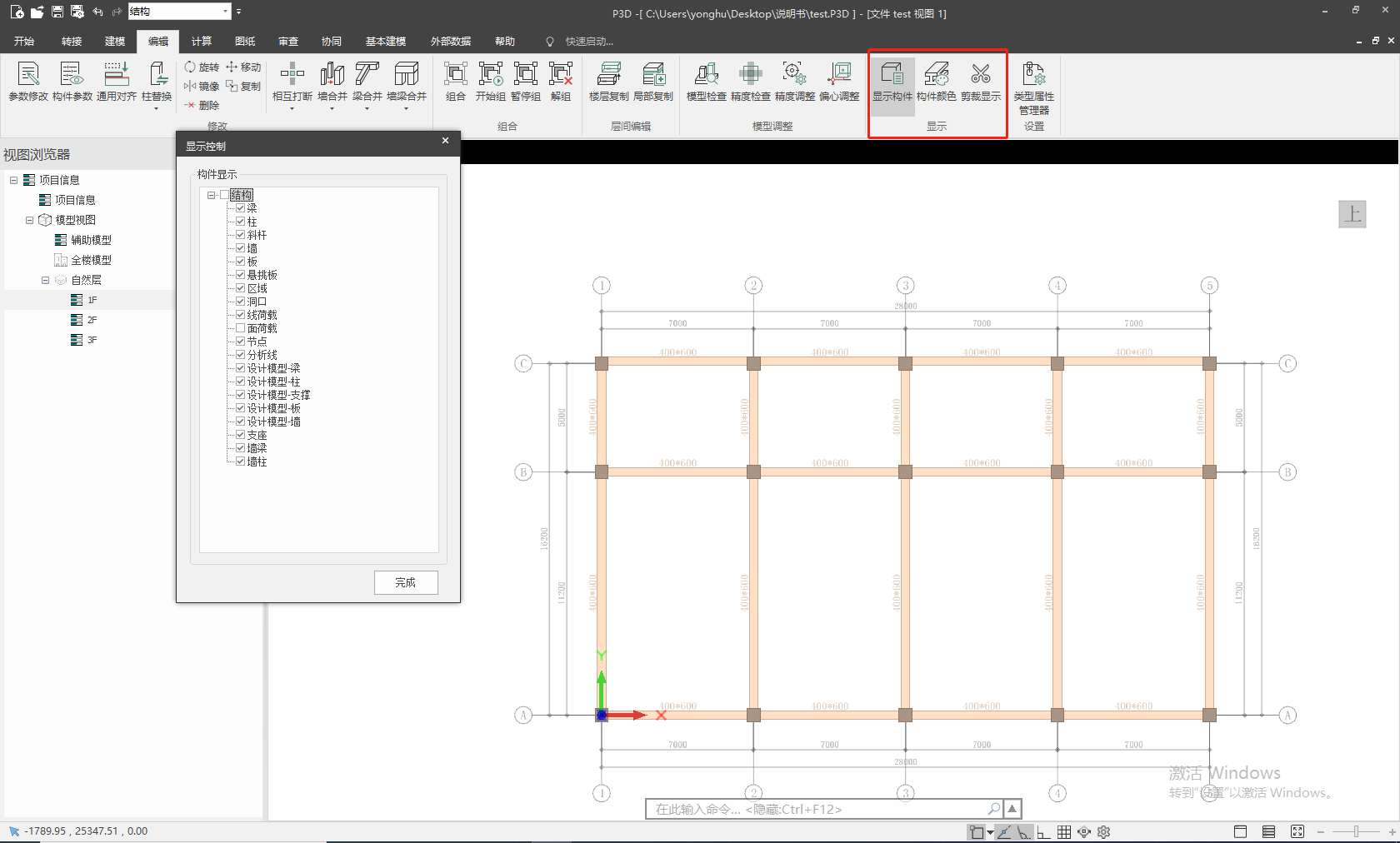Click the 完成 button in dialog
The width and height of the screenshot is (1400, 843).
coord(406,582)
